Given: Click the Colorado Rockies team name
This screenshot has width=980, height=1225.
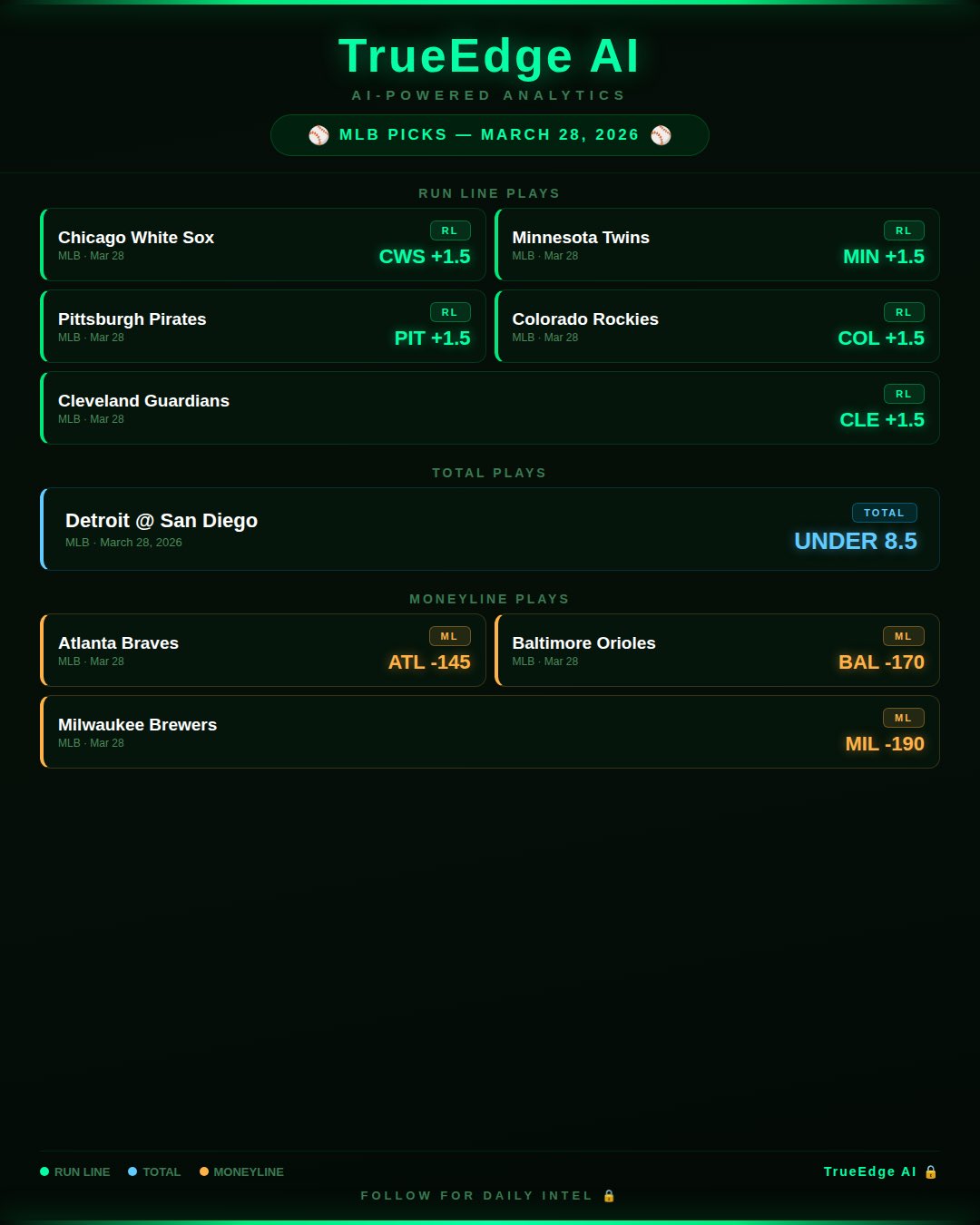Looking at the screenshot, I should (x=585, y=319).
